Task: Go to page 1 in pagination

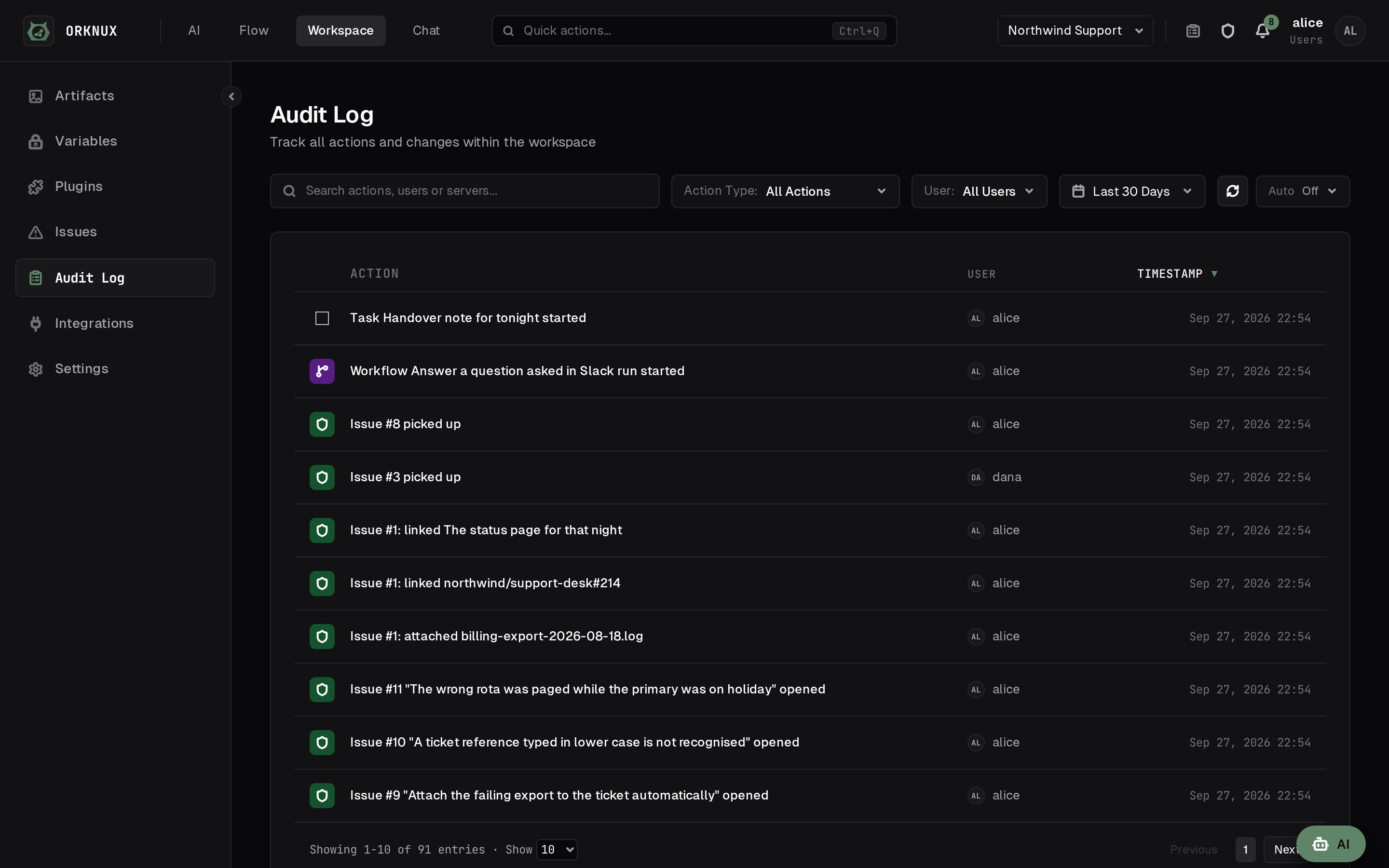Action: 1245,850
